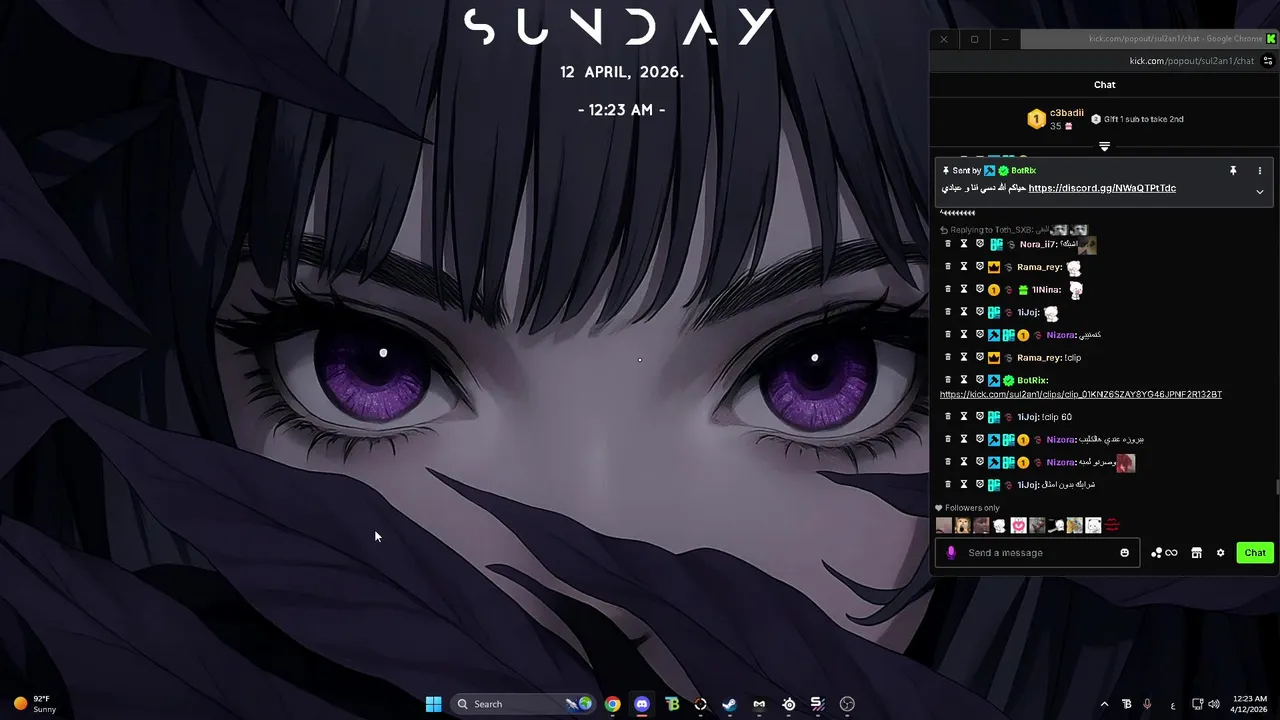Click the Chat header title
The width and height of the screenshot is (1280, 720).
(1105, 85)
